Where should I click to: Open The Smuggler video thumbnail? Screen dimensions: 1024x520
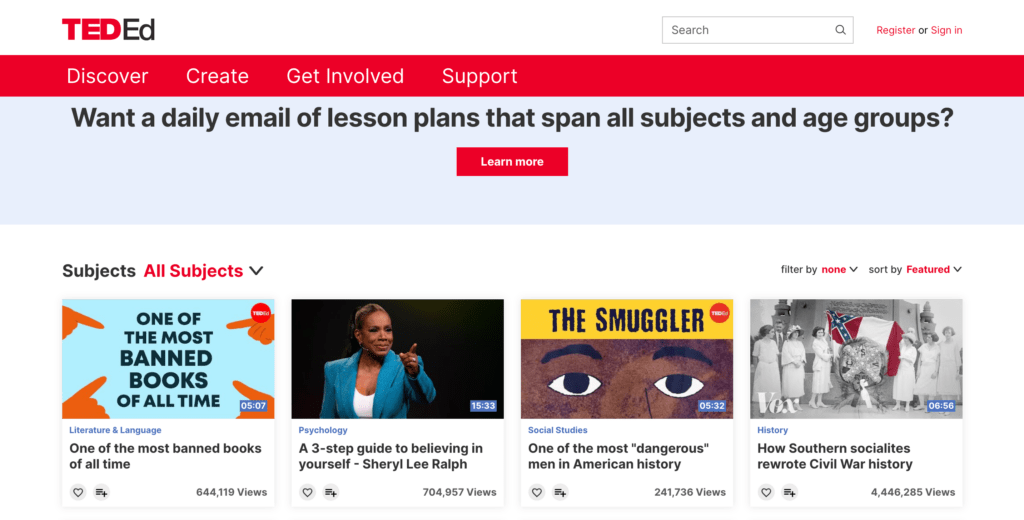(x=627, y=359)
